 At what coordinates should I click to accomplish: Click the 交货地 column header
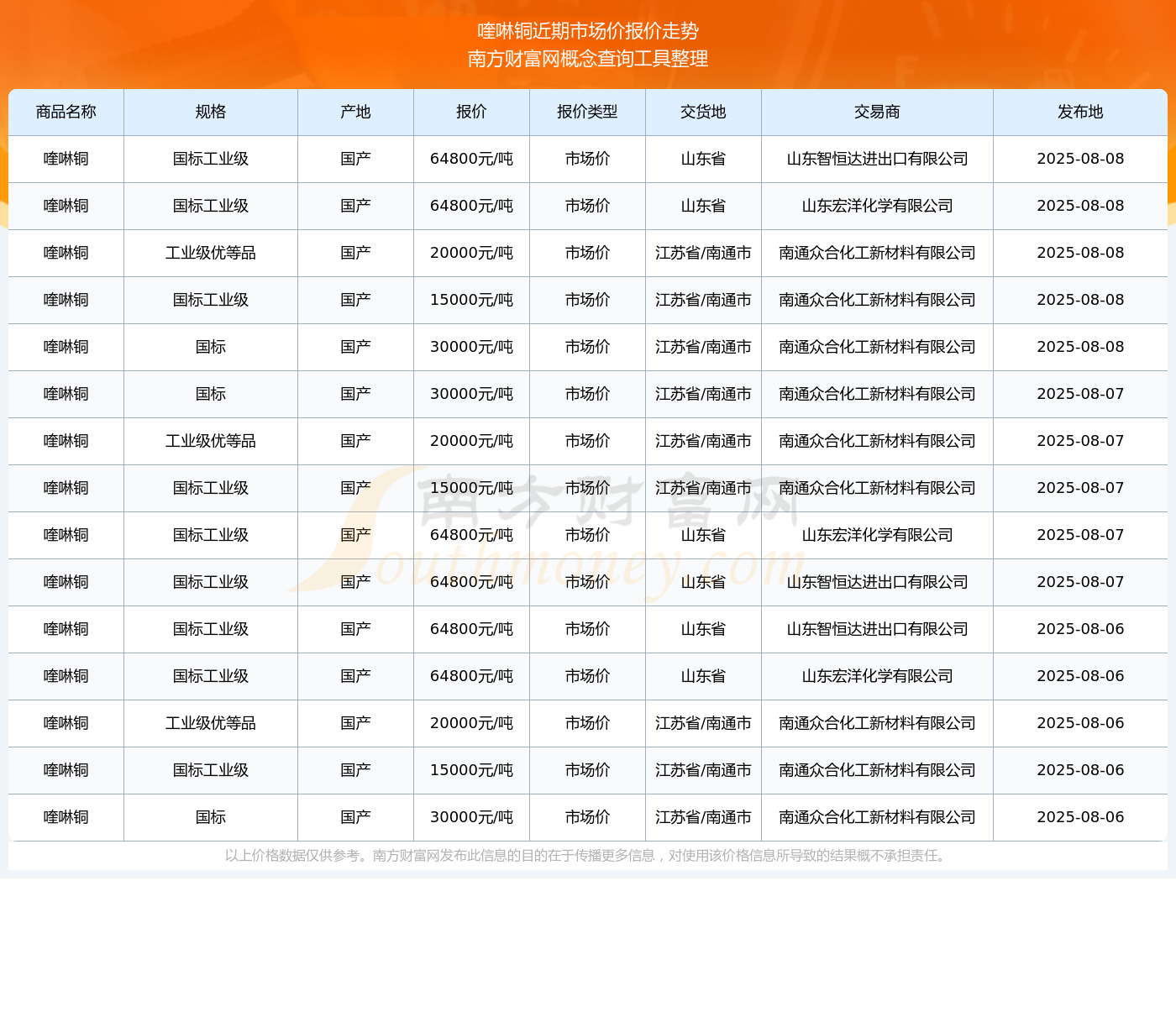coord(704,112)
